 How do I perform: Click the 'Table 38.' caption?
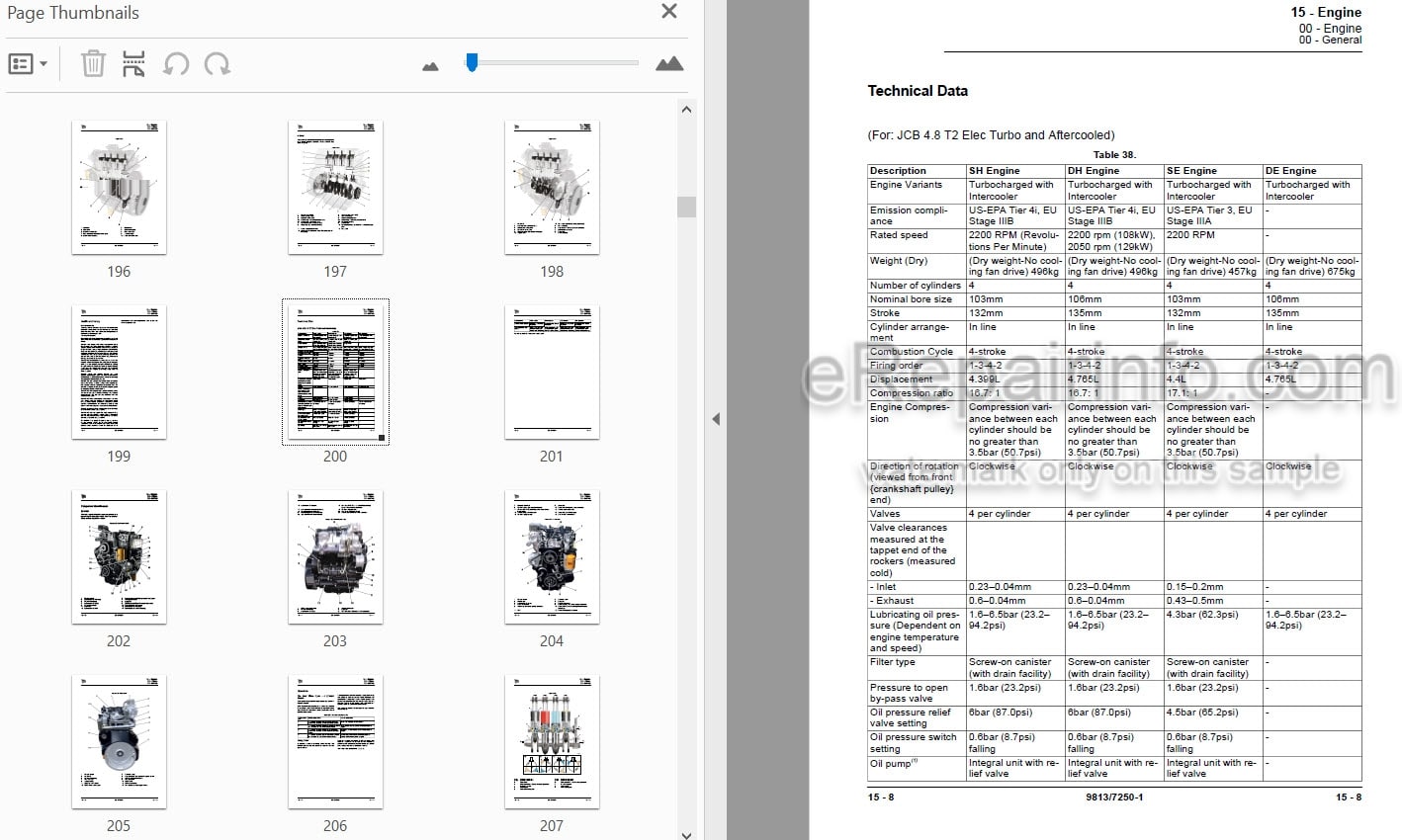[x=1114, y=155]
